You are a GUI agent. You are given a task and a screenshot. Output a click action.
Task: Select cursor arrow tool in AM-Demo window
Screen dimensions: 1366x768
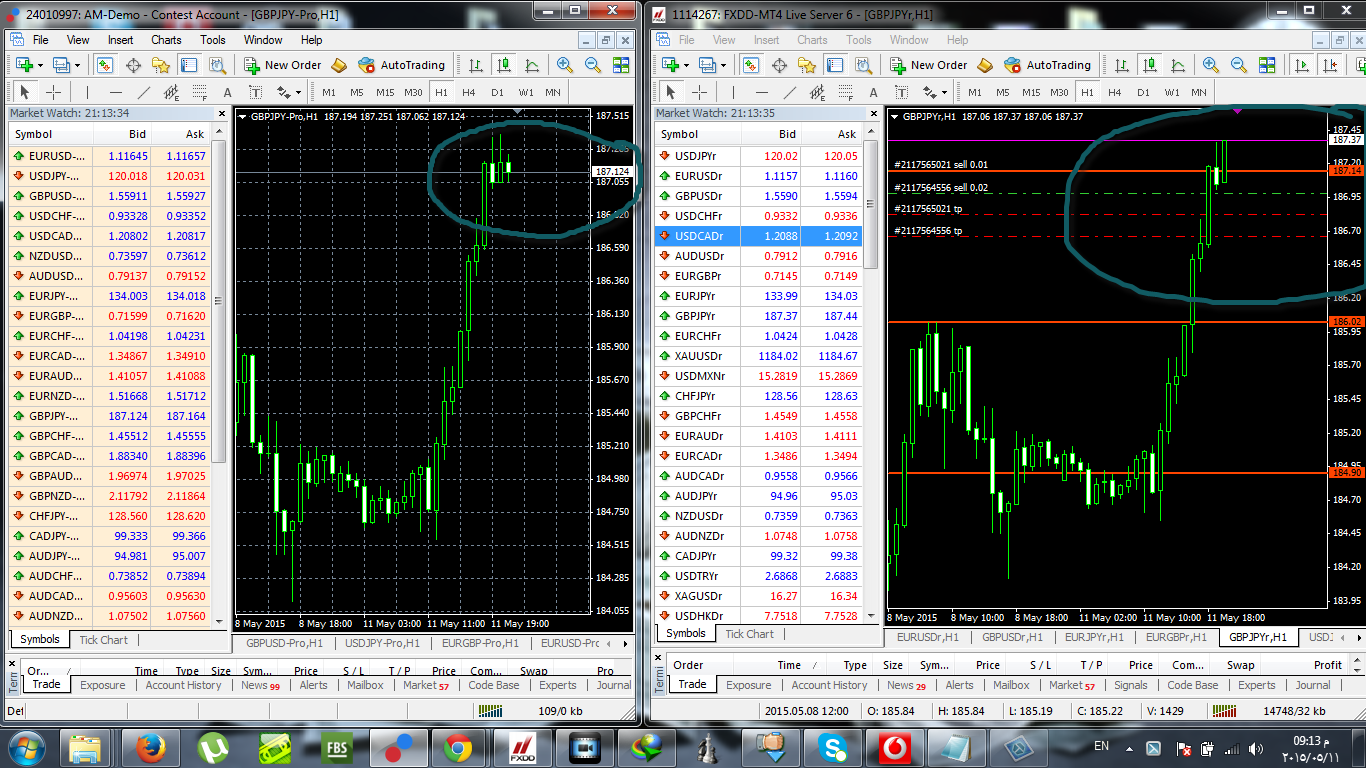26,92
